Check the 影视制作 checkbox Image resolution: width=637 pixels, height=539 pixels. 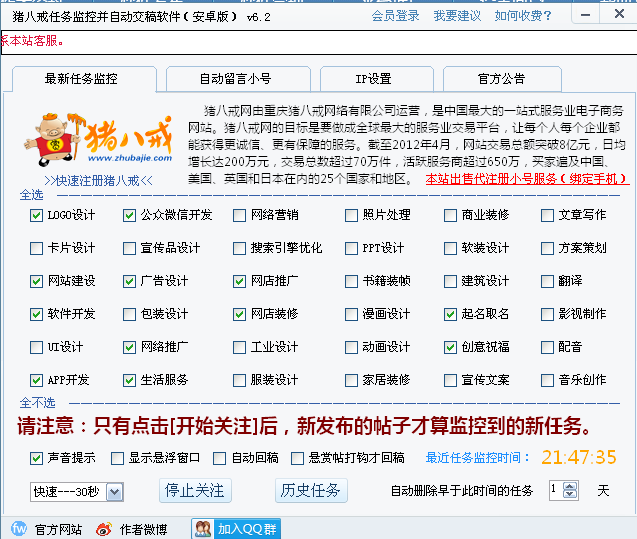tap(547, 314)
